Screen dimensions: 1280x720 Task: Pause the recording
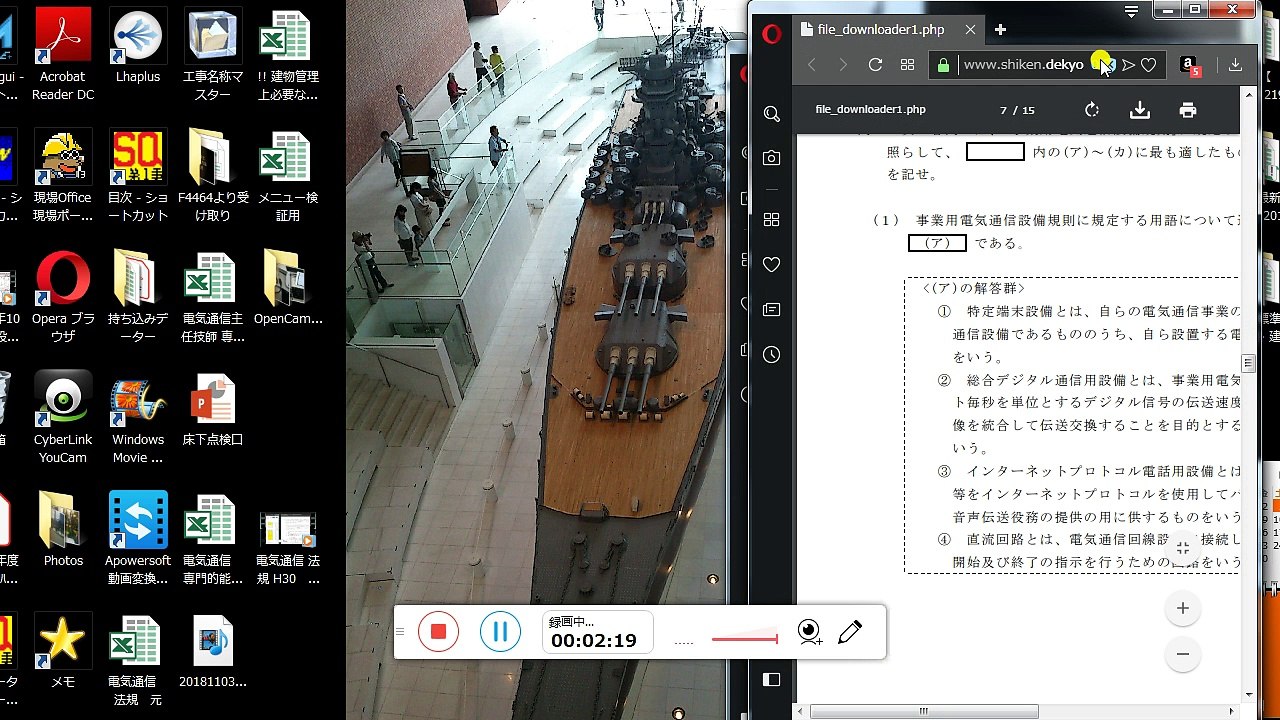[500, 632]
